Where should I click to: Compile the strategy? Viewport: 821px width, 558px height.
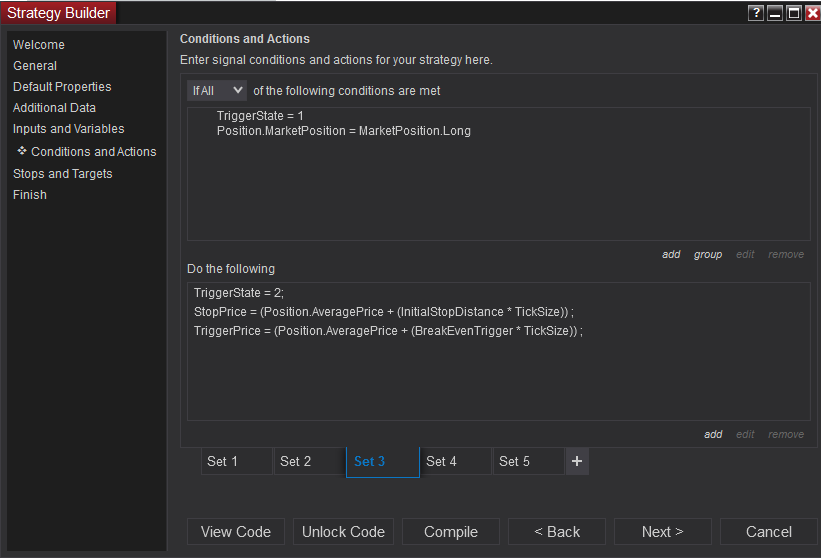click(451, 532)
